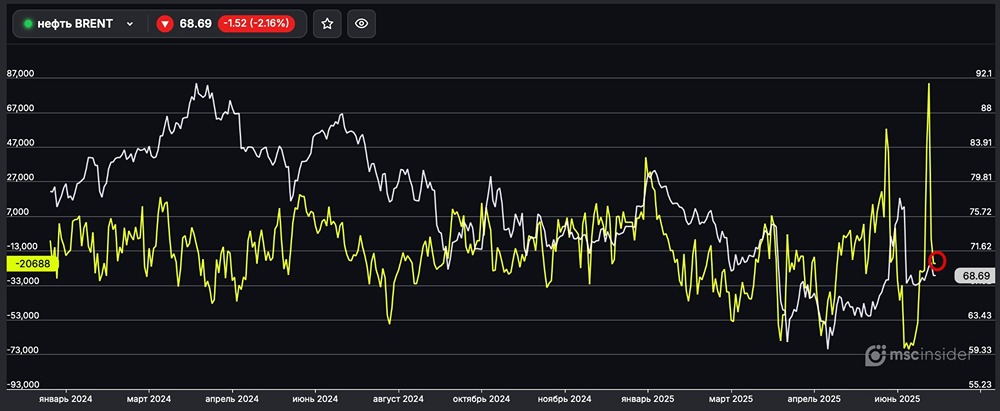This screenshot has width=1000, height=411.
Task: Click the 67,000 left-axis label
Action: pos(20,109)
